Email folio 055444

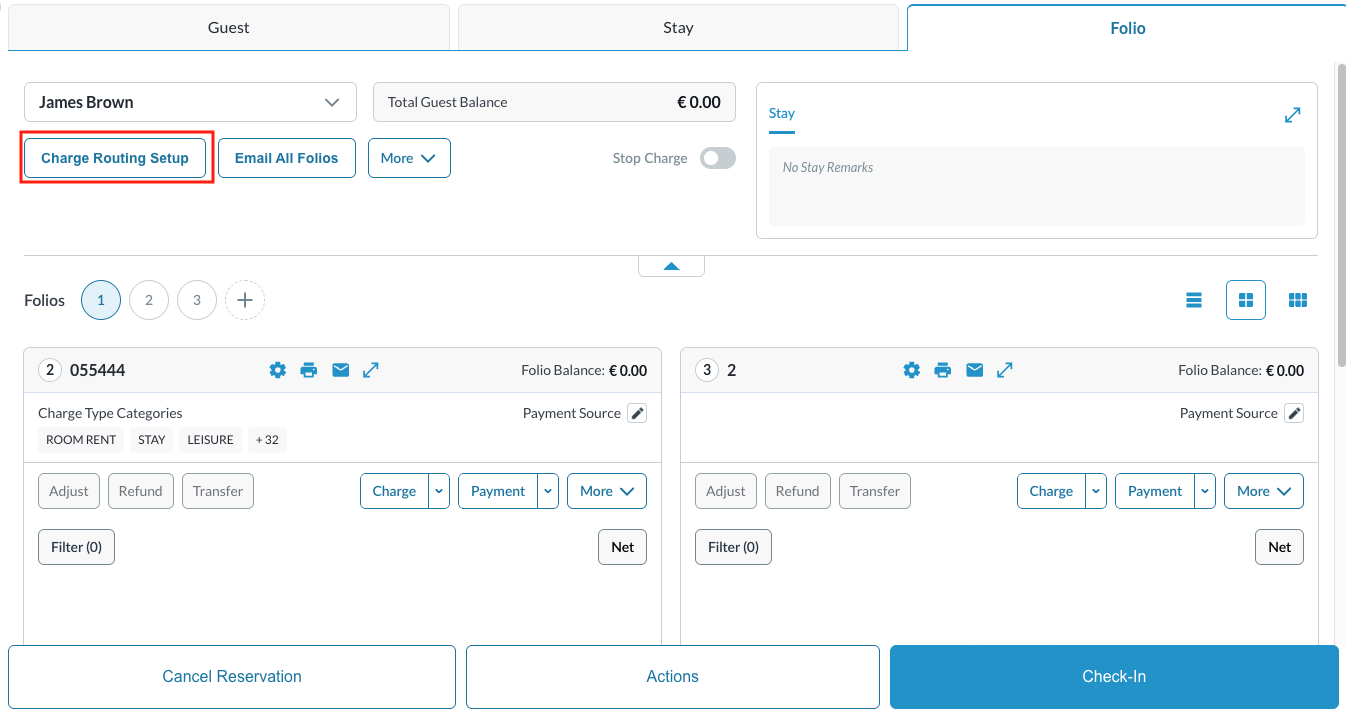click(340, 369)
